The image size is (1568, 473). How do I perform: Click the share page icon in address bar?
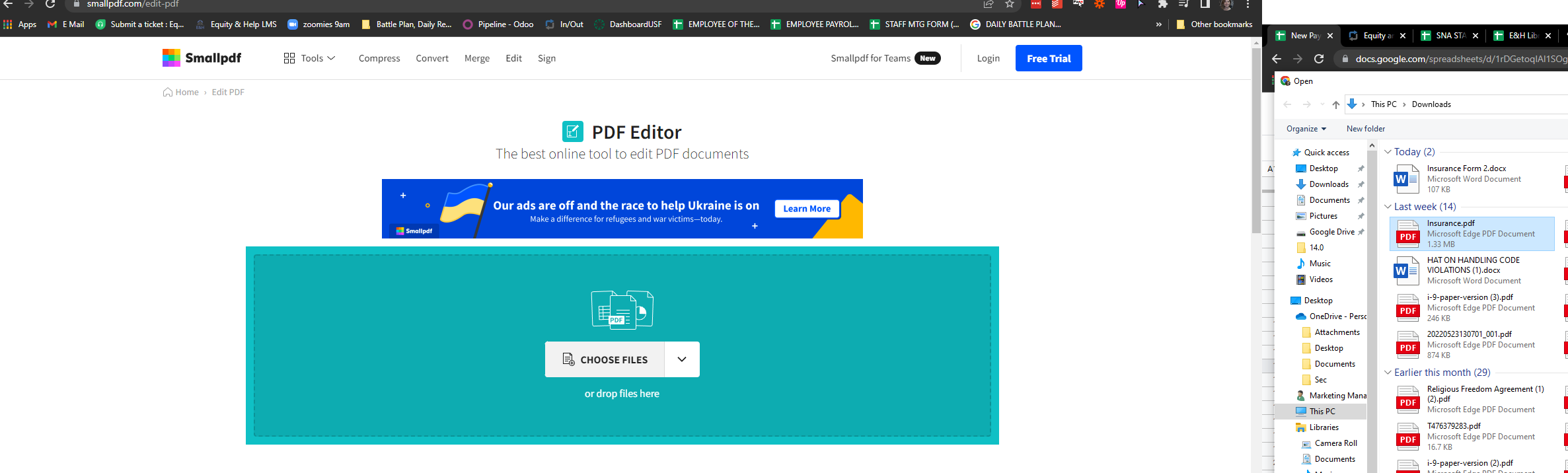pyautogui.click(x=989, y=4)
